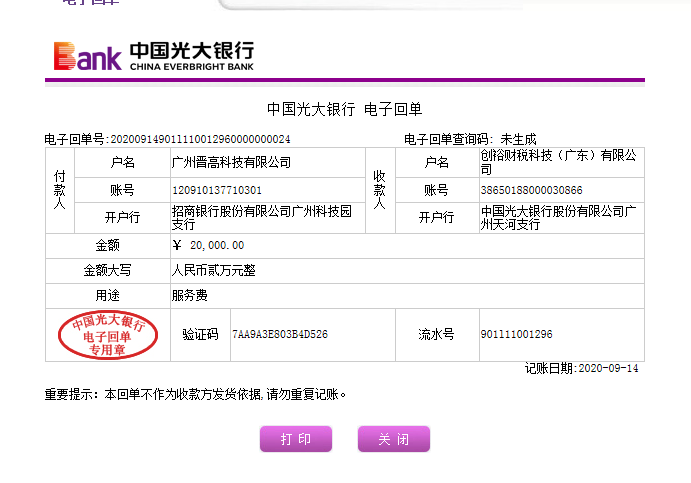The image size is (691, 483).
Task: Select payee bank 中国光大银行股份有限公司广州天河支行
Action: (558, 218)
